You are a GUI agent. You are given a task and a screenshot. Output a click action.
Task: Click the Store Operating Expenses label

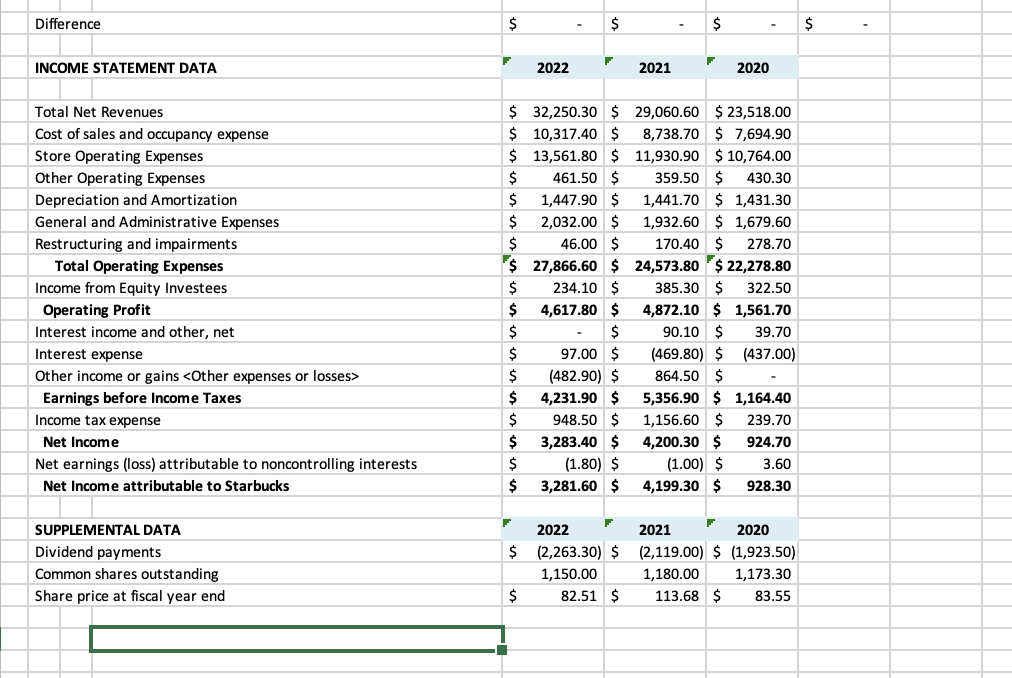point(119,156)
